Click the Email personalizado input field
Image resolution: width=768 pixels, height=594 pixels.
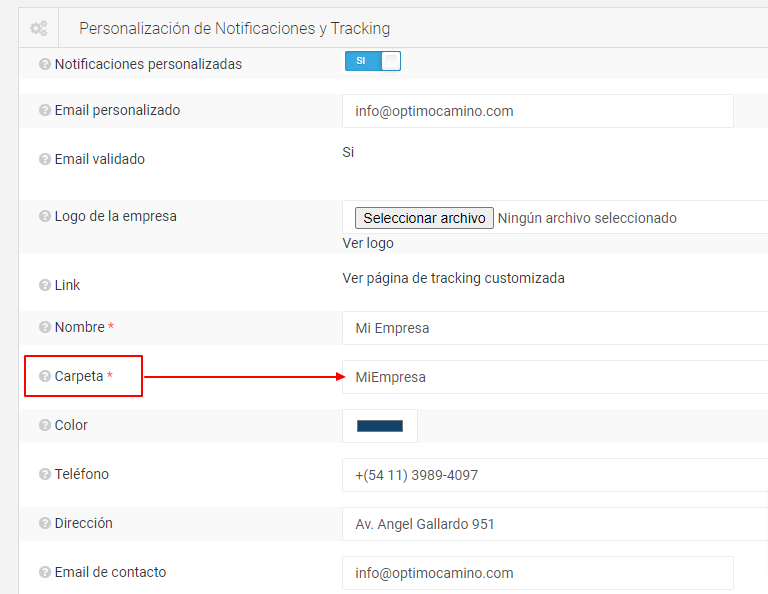coord(537,111)
